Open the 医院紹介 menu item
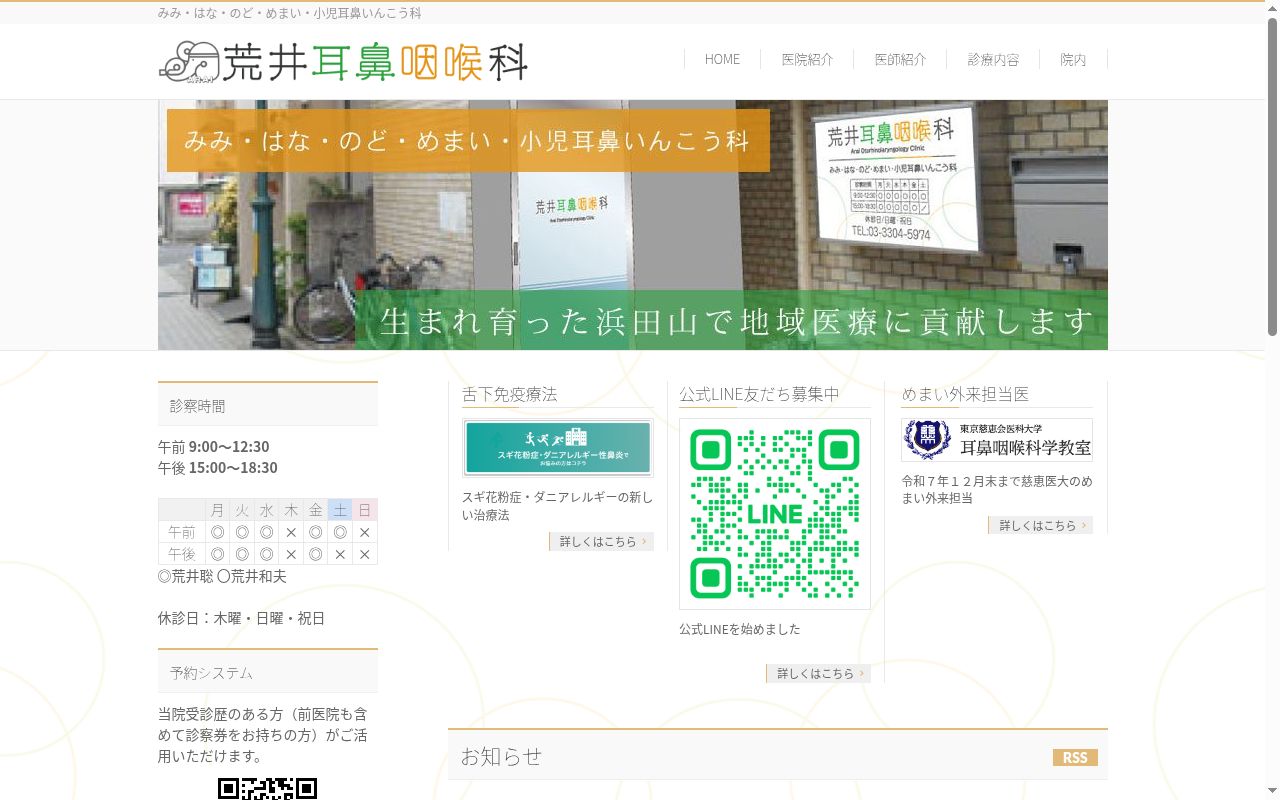1280x800 pixels. click(807, 59)
